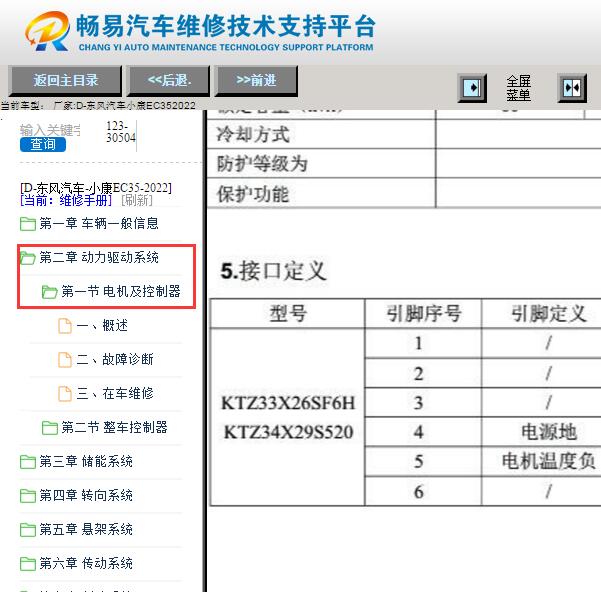Click document icon beside 一、概述
This screenshot has height=592, width=601.
click(65, 326)
